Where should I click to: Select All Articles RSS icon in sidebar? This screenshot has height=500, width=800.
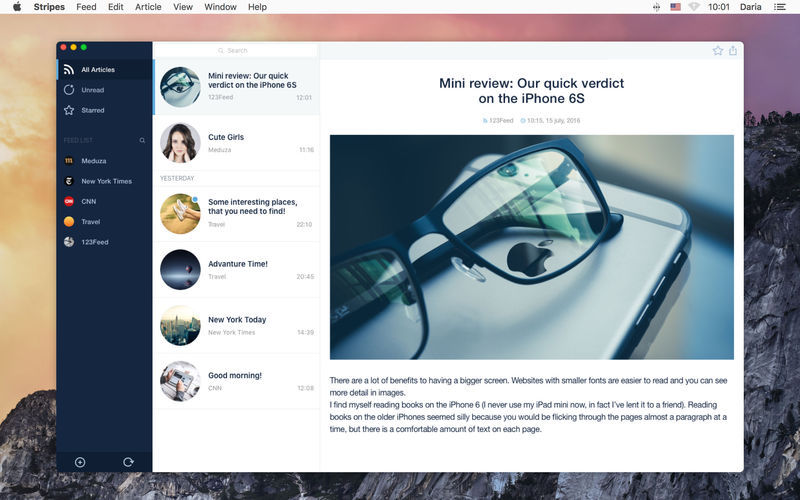[x=69, y=70]
